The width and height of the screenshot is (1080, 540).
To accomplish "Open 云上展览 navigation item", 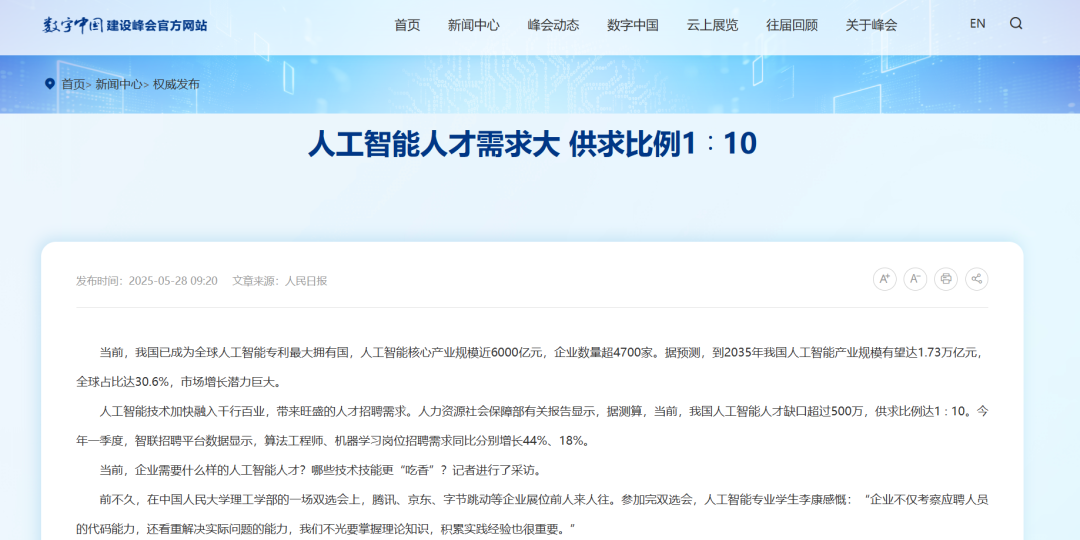I will (x=712, y=25).
